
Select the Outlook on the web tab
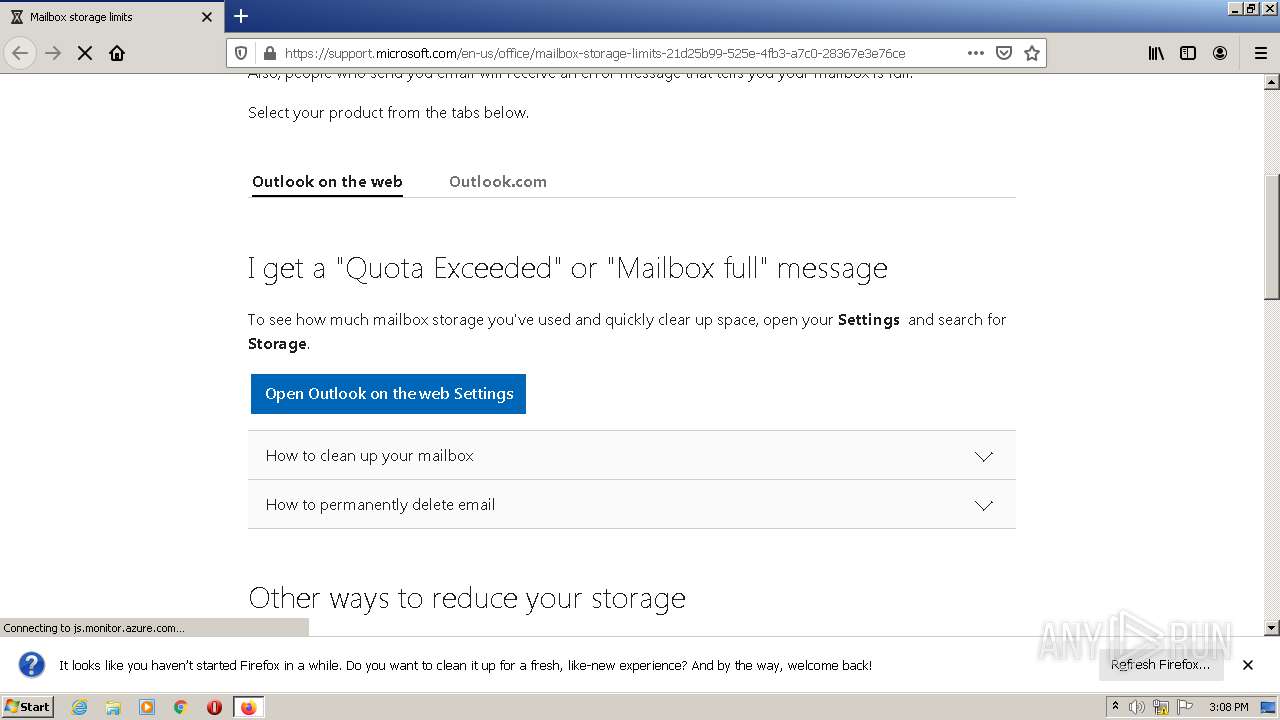pyautogui.click(x=327, y=182)
